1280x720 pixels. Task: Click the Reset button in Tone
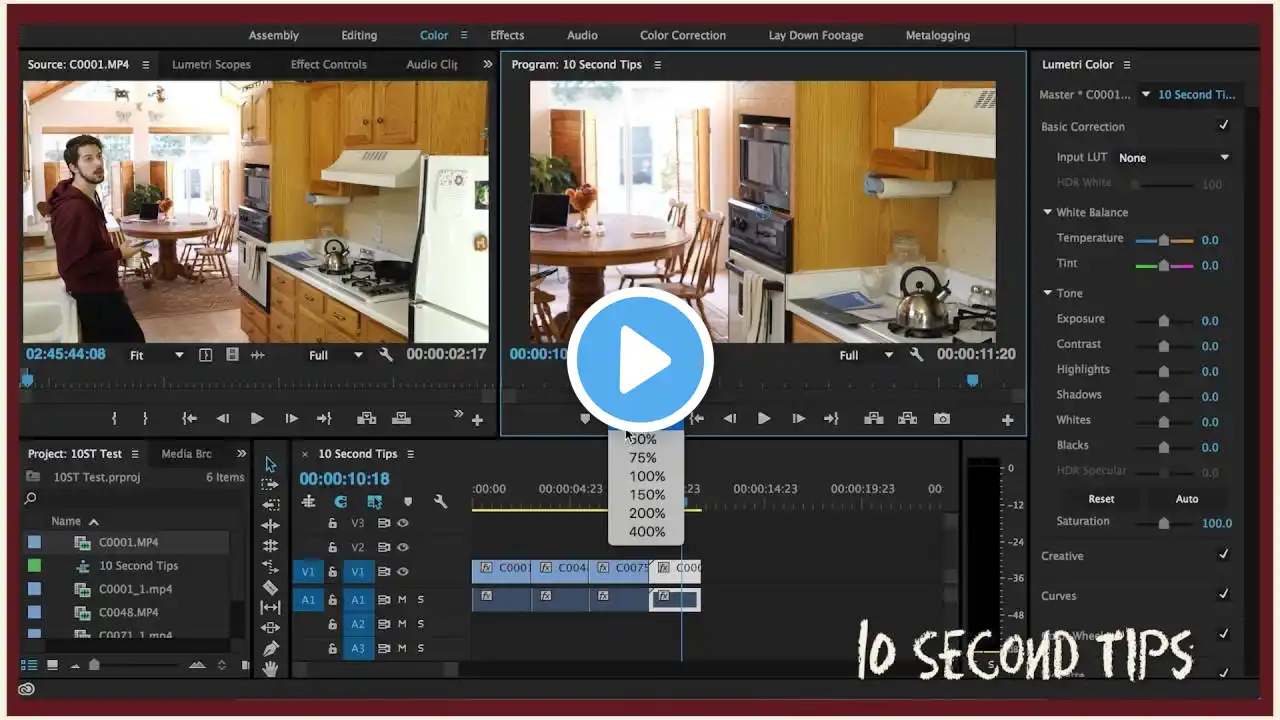1101,498
